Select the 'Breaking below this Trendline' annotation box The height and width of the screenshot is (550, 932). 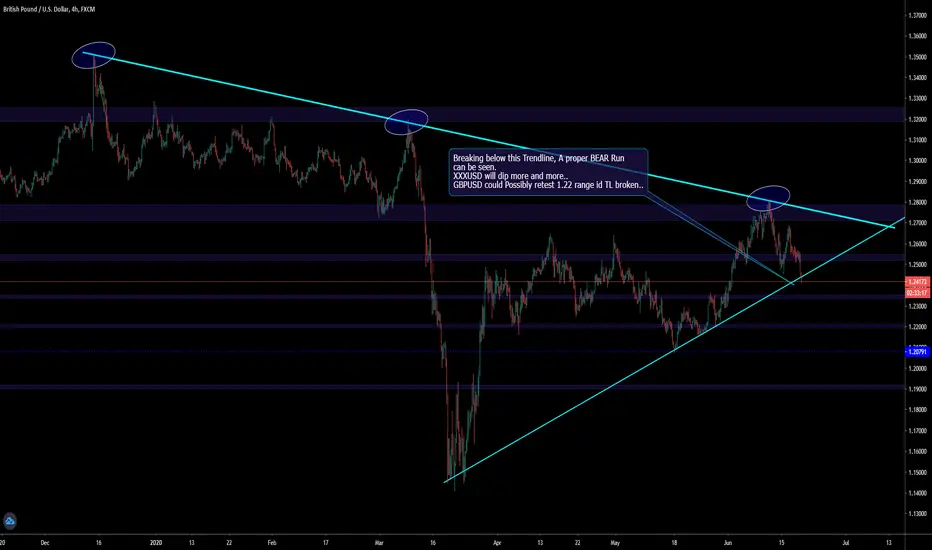[548, 172]
